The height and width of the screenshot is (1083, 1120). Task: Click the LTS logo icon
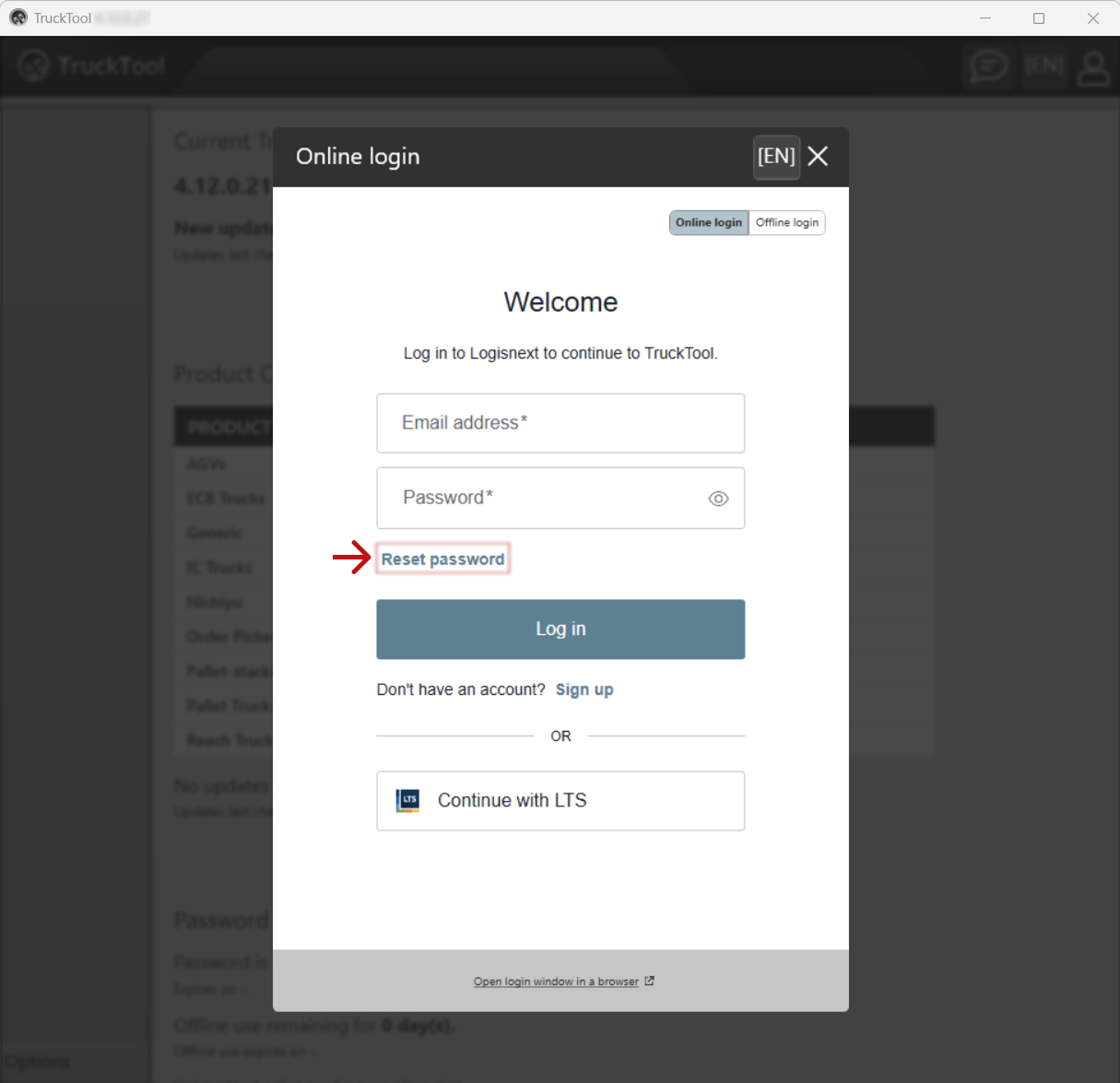point(407,800)
